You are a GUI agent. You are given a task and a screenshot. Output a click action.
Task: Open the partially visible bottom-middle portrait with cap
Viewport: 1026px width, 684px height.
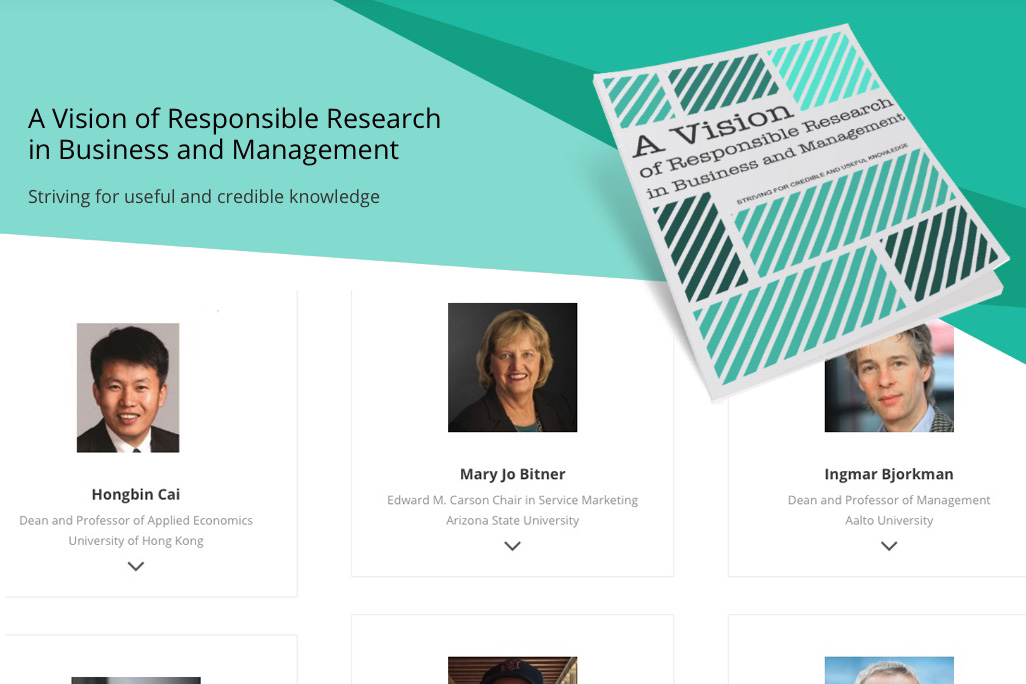[x=512, y=670]
